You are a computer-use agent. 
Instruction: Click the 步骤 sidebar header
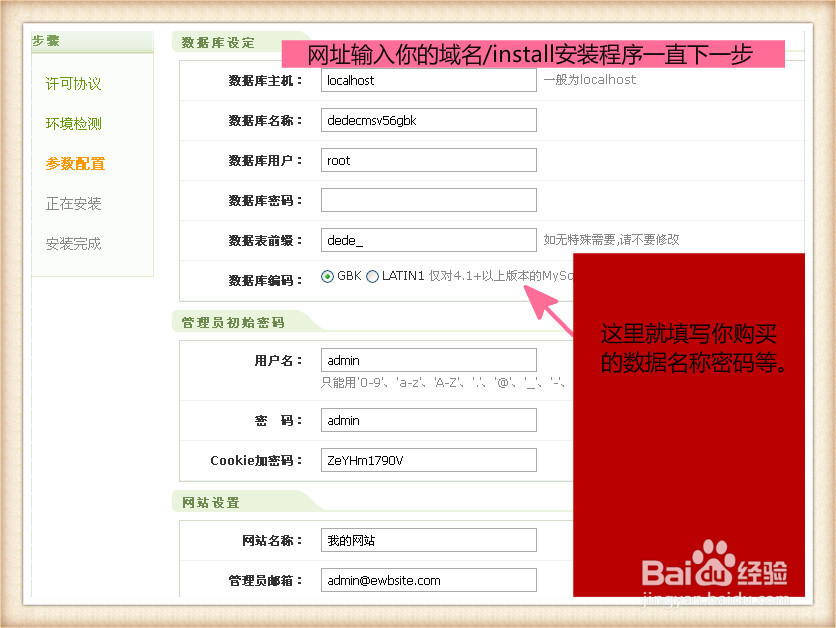[x=46, y=41]
